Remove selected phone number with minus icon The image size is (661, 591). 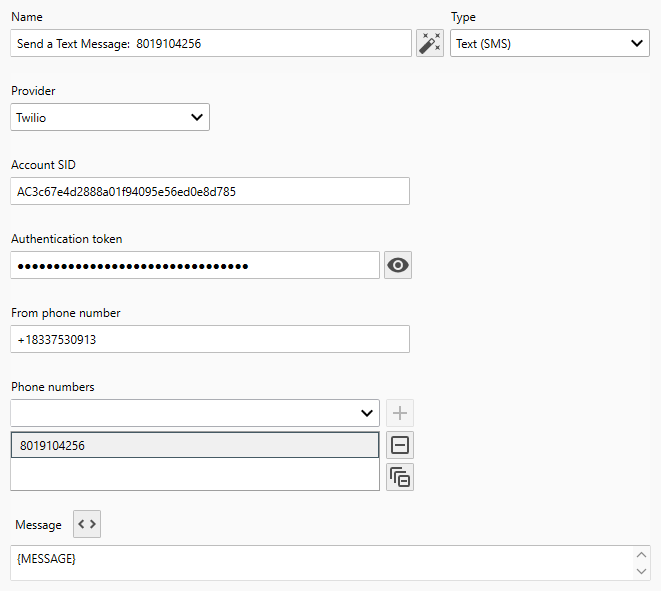400,446
